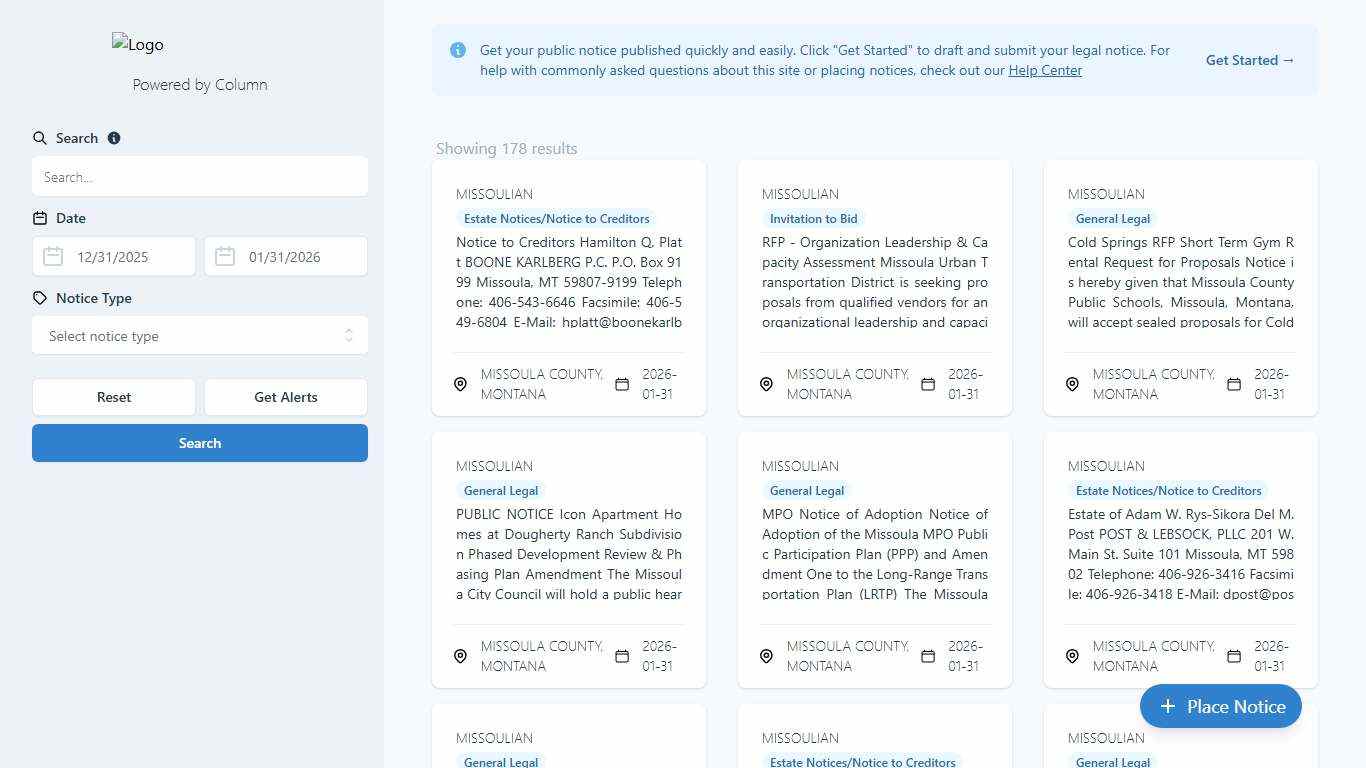Click the info icon beside Search label
The width and height of the screenshot is (1366, 768).
tap(114, 138)
